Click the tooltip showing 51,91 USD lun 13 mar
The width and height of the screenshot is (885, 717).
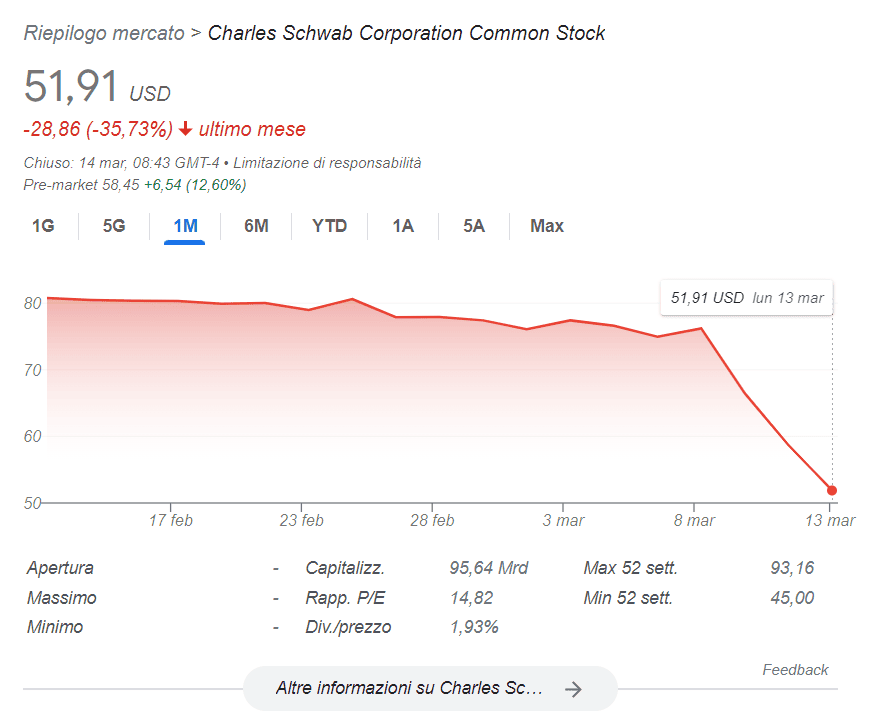[746, 297]
